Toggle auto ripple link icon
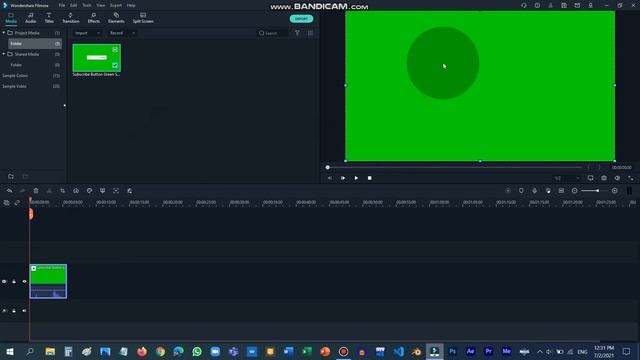The height and width of the screenshot is (360, 640). [17, 202]
